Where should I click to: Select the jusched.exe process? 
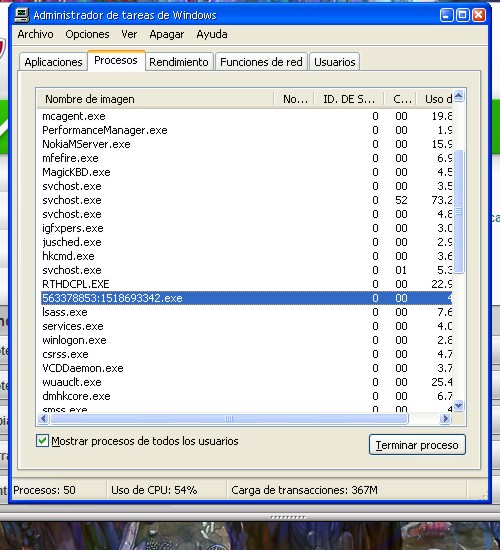pos(247,242)
